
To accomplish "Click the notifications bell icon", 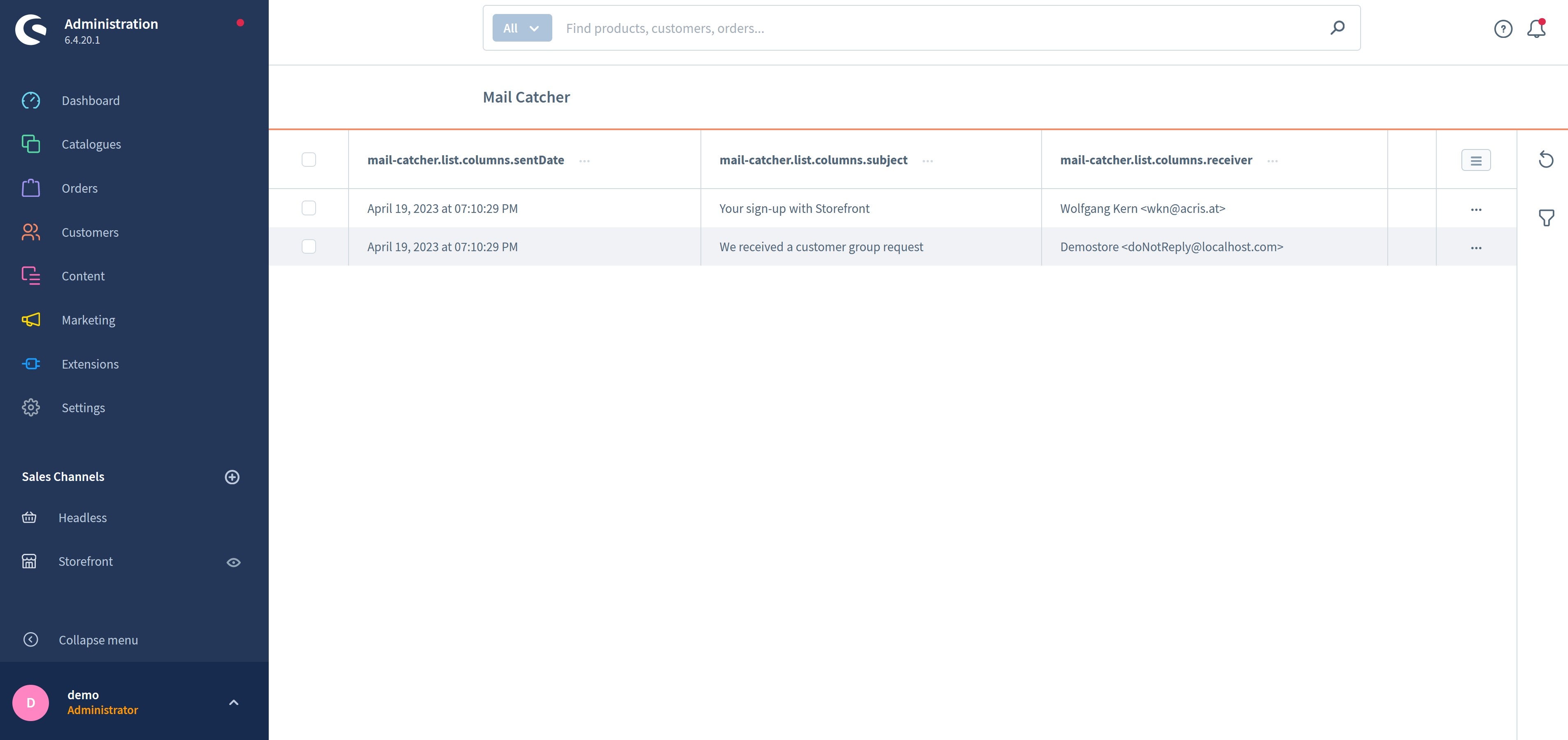I will coord(1536,27).
